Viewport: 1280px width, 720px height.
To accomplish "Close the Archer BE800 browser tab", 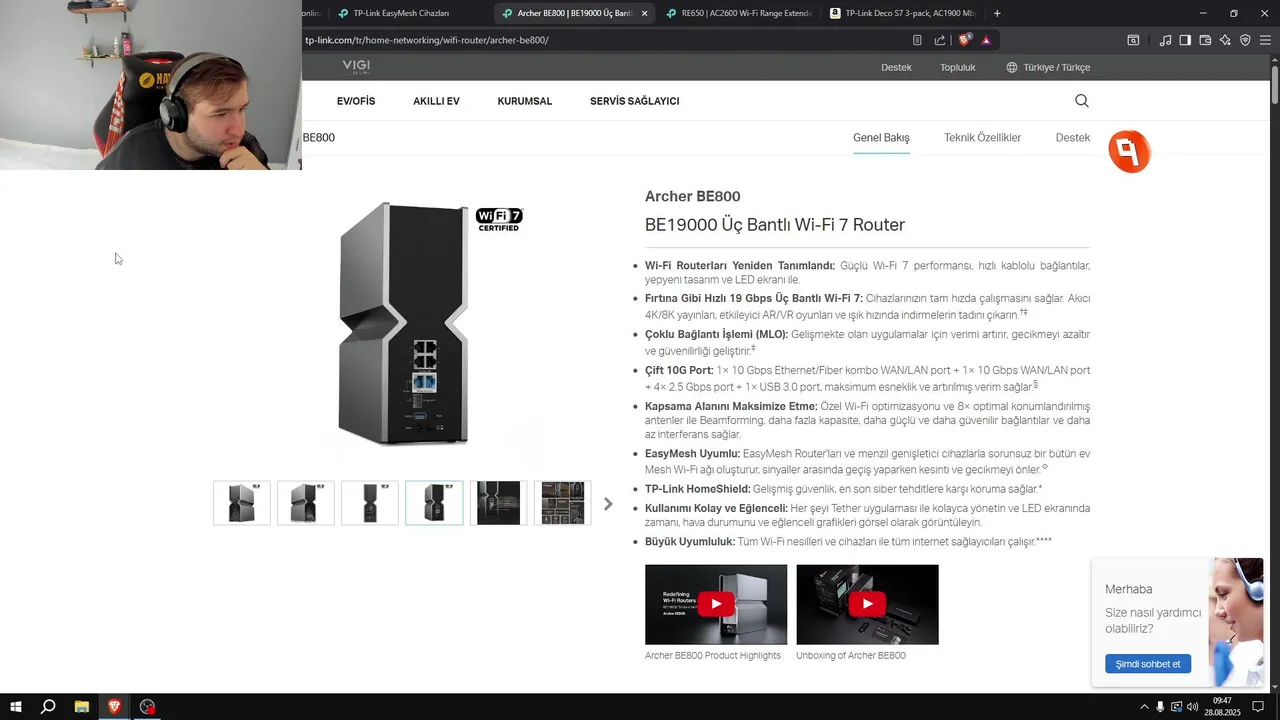I will (x=644, y=13).
